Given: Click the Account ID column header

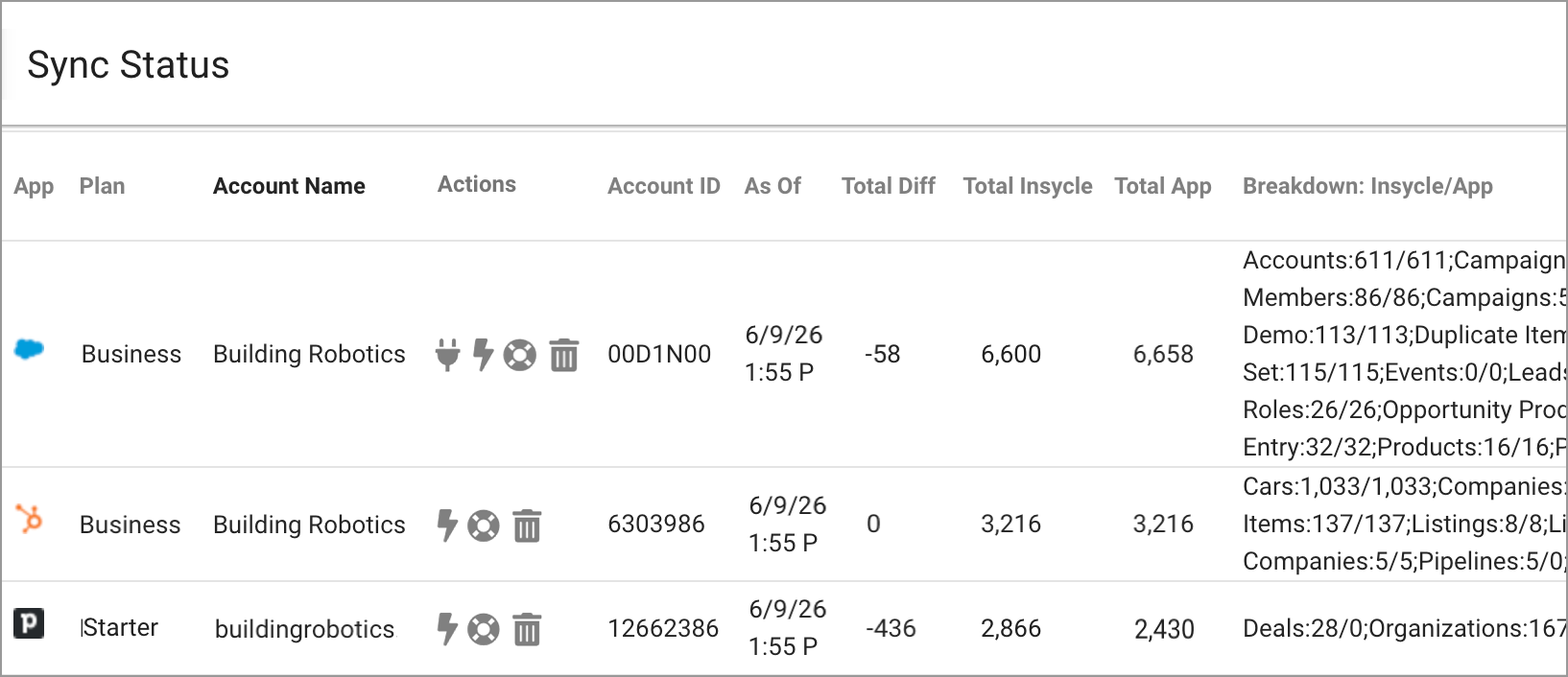Looking at the screenshot, I should click(664, 186).
